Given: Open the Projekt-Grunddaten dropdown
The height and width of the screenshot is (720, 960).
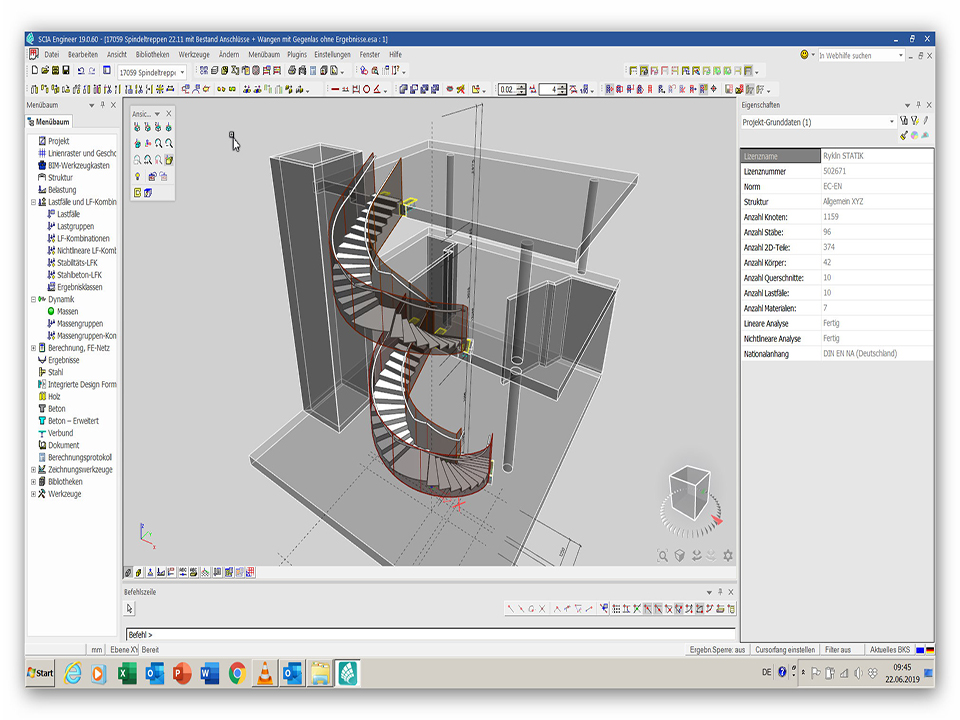Looking at the screenshot, I should [x=892, y=122].
